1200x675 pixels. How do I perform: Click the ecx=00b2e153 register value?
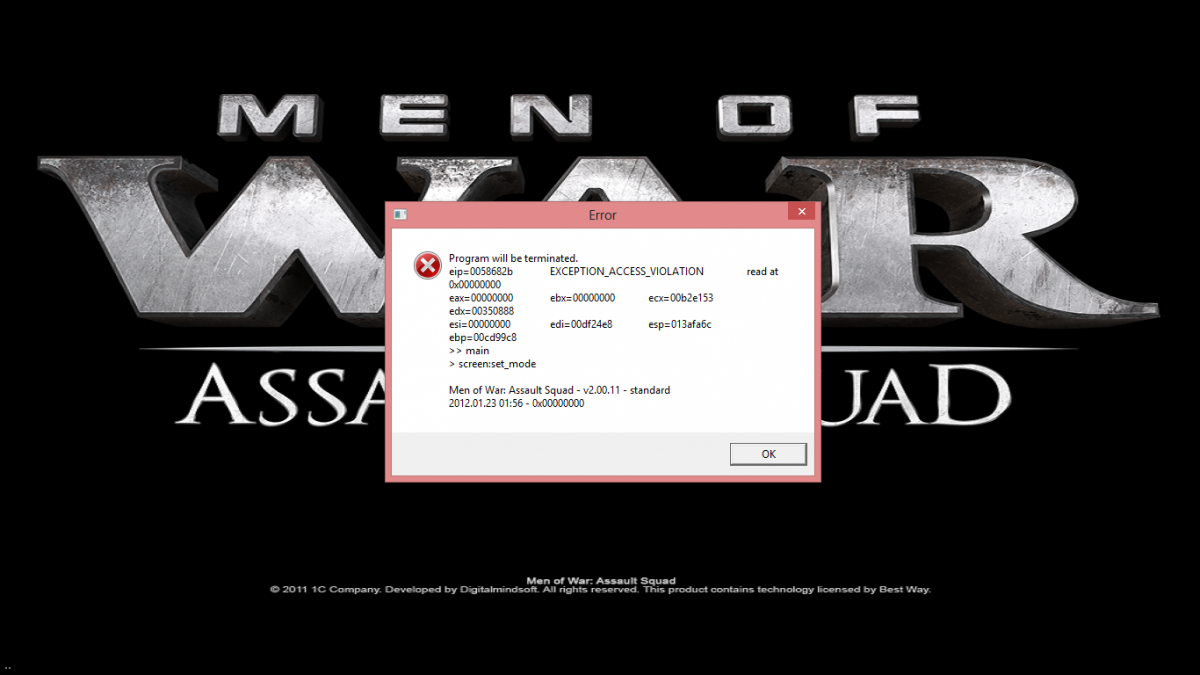point(680,298)
